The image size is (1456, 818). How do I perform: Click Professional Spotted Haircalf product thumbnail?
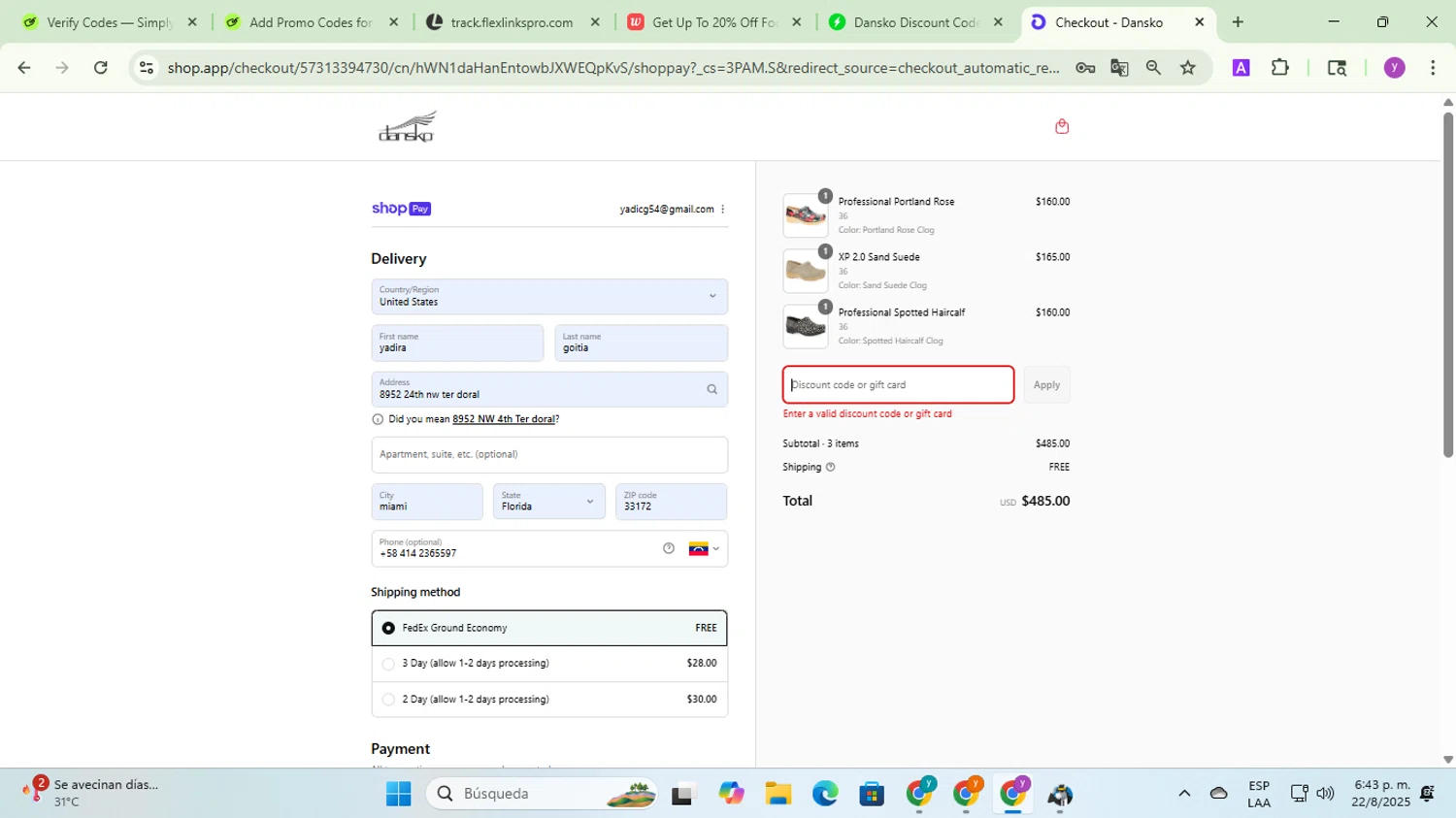coord(806,326)
